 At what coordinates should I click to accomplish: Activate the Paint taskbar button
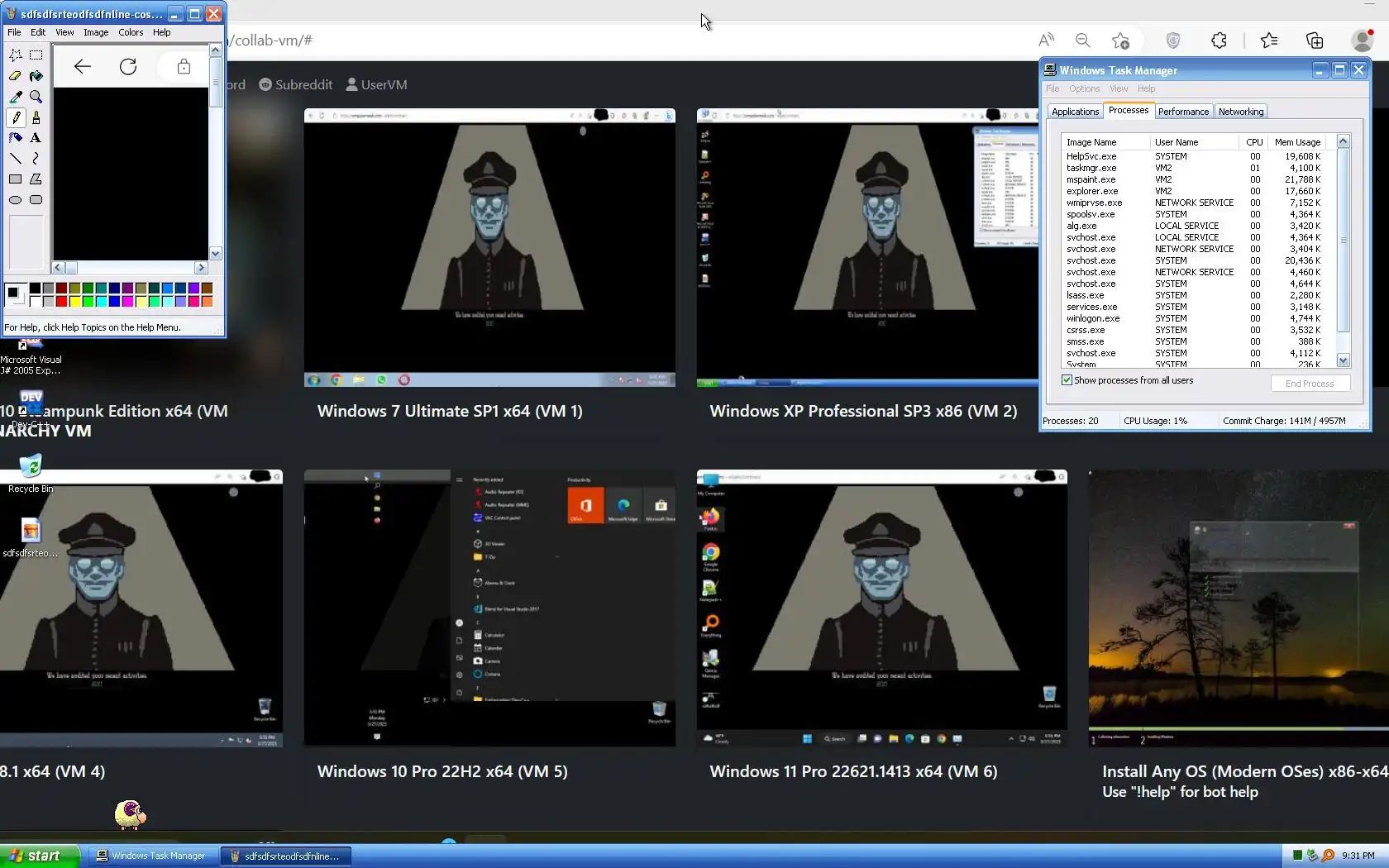click(x=285, y=856)
